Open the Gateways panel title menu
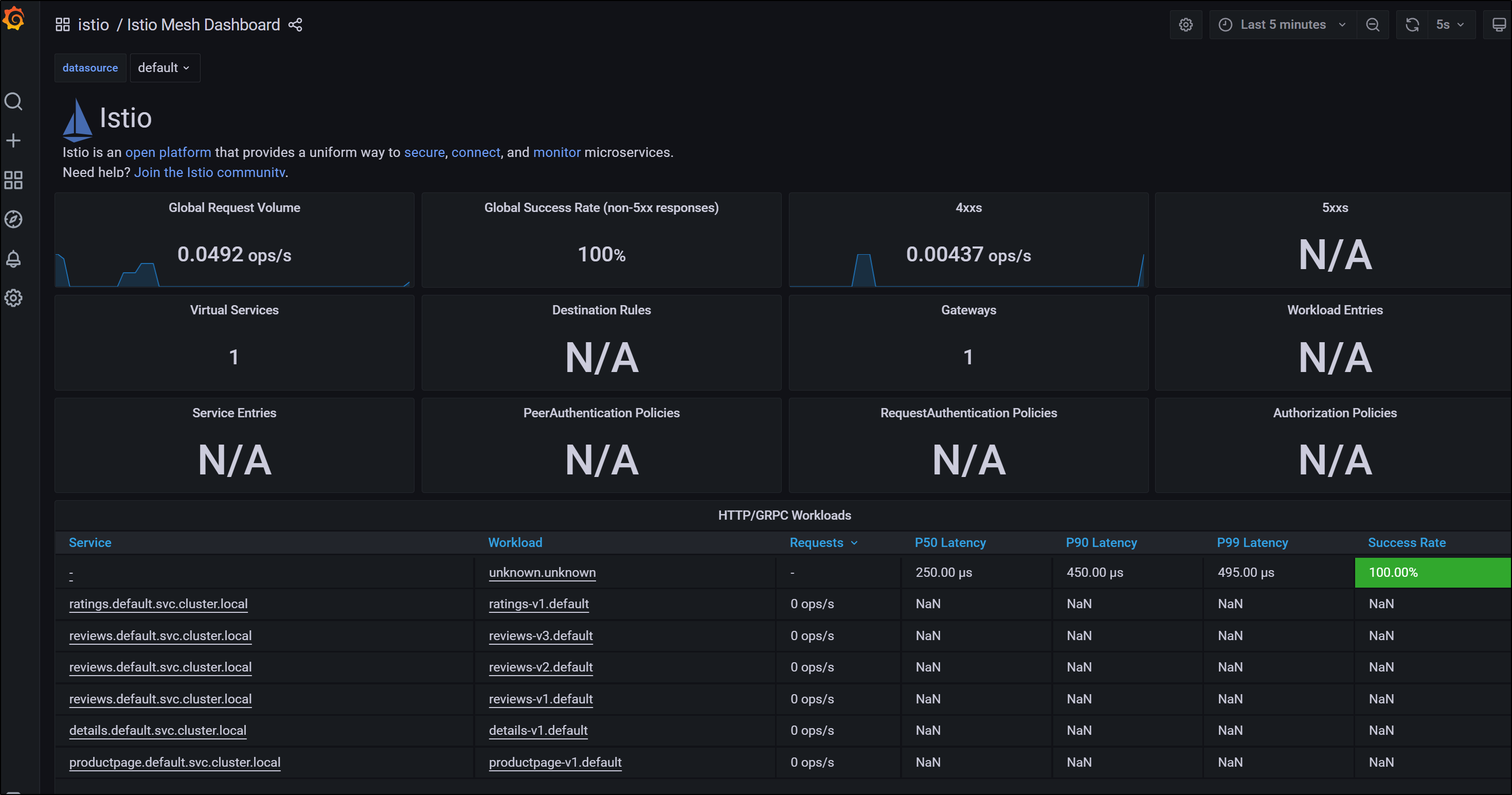This screenshot has height=795, width=1512. point(968,310)
